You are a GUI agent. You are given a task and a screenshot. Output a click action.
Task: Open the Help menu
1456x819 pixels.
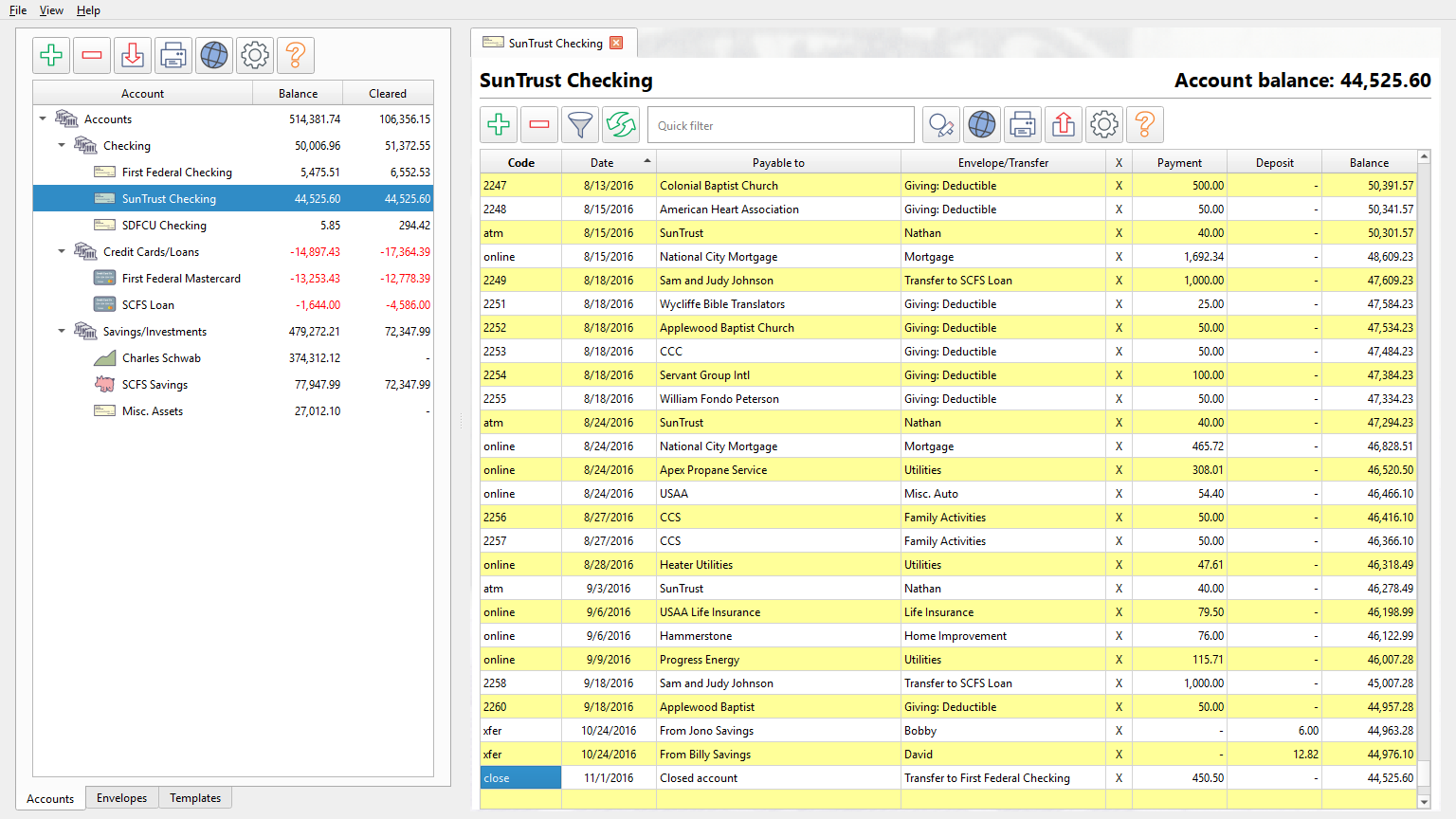click(x=88, y=10)
